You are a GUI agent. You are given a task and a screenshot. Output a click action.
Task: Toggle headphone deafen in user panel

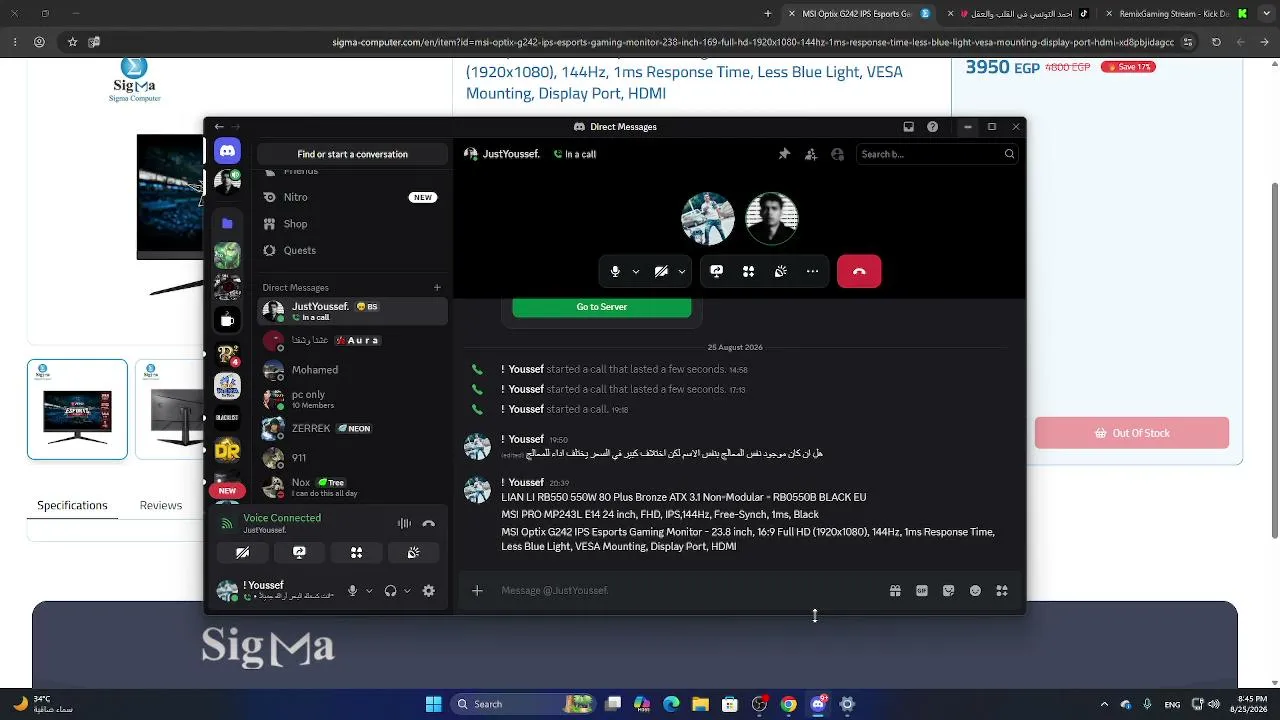pos(390,591)
